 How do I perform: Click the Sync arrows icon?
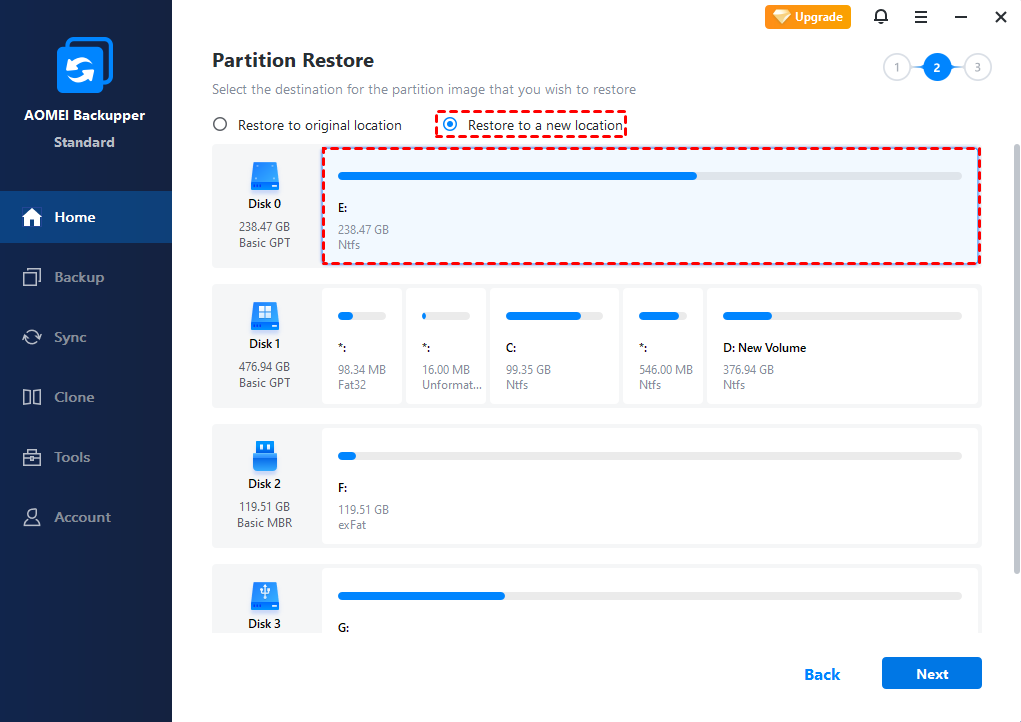(x=32, y=337)
